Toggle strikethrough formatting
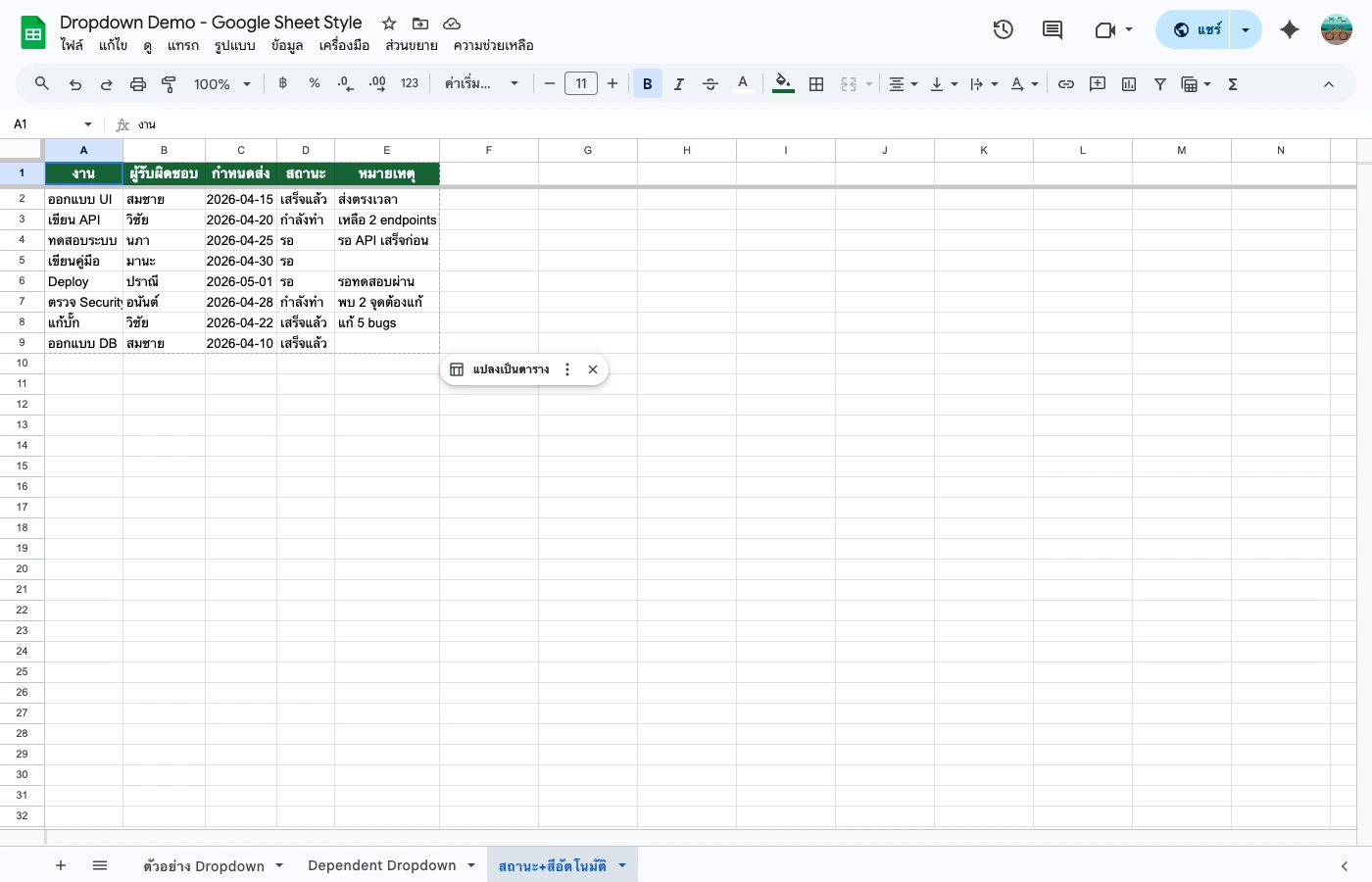Viewport: 1372px width, 882px height. point(710,83)
